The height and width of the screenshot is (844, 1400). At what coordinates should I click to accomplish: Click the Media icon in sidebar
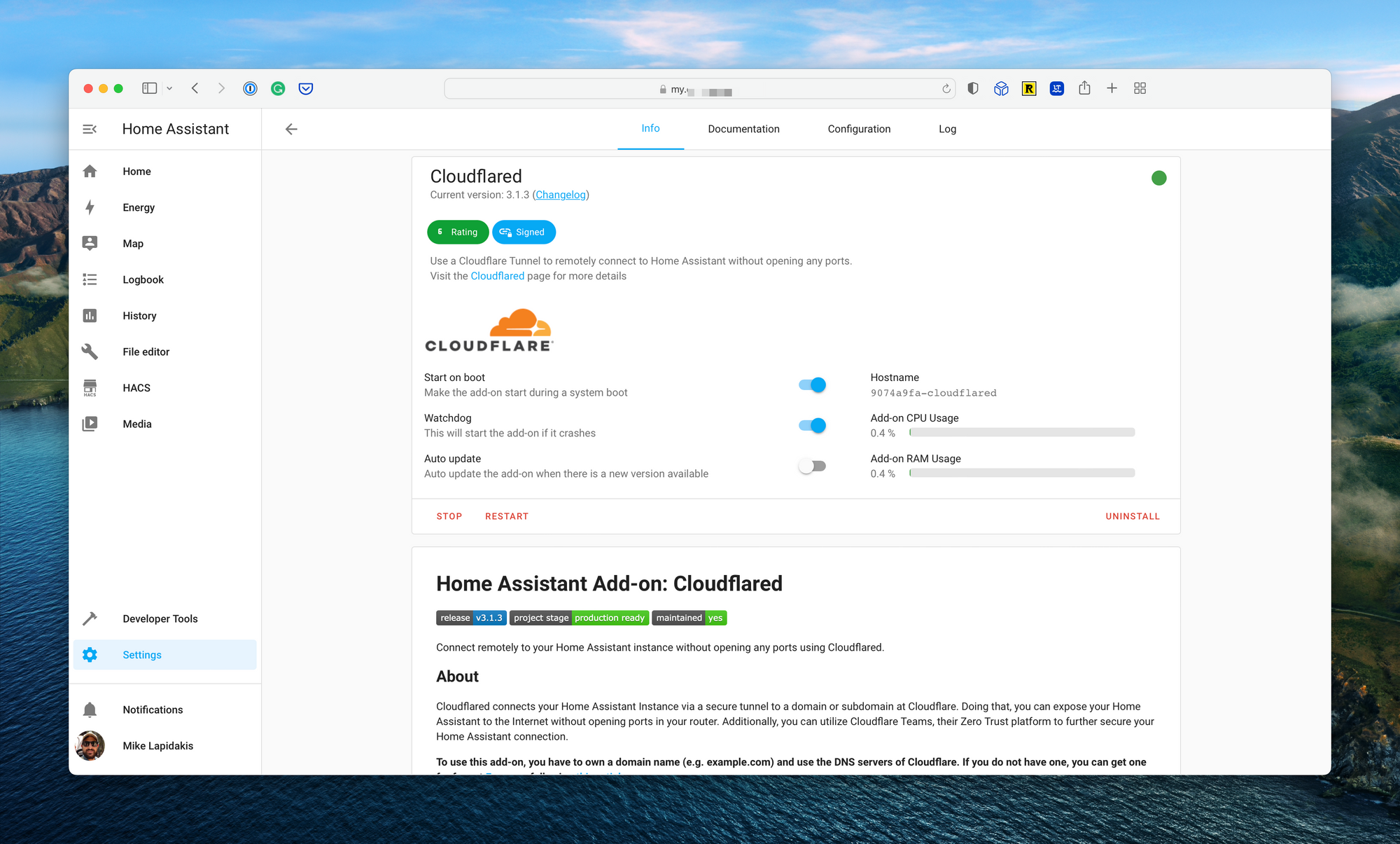coord(91,423)
